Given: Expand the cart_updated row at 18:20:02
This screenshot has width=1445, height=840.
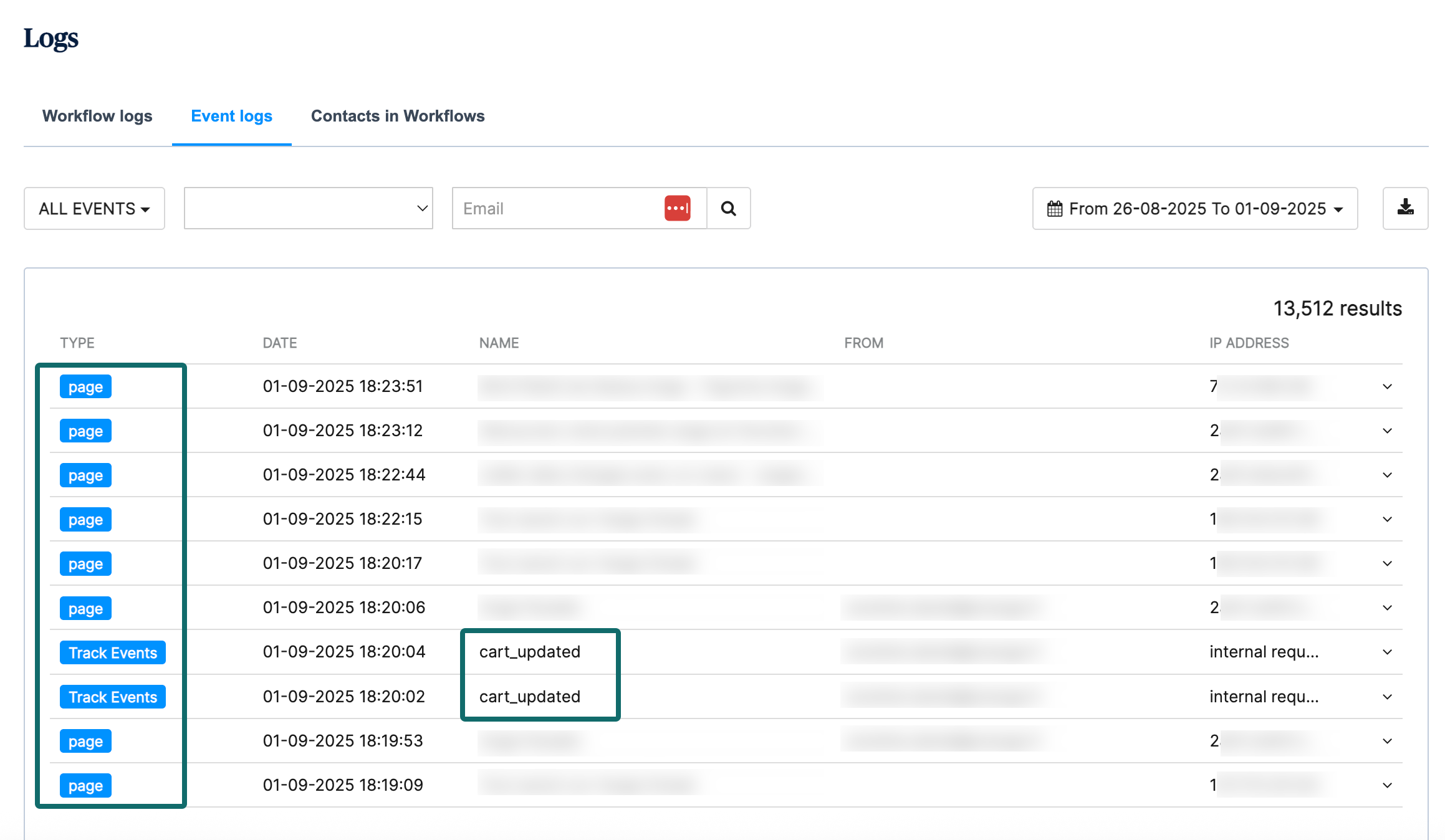Looking at the screenshot, I should click(1386, 696).
